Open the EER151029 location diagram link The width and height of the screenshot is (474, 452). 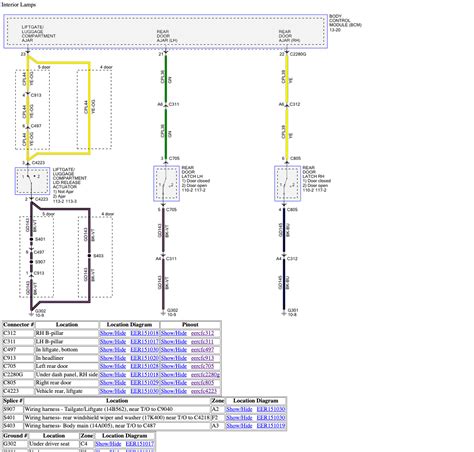(144, 383)
